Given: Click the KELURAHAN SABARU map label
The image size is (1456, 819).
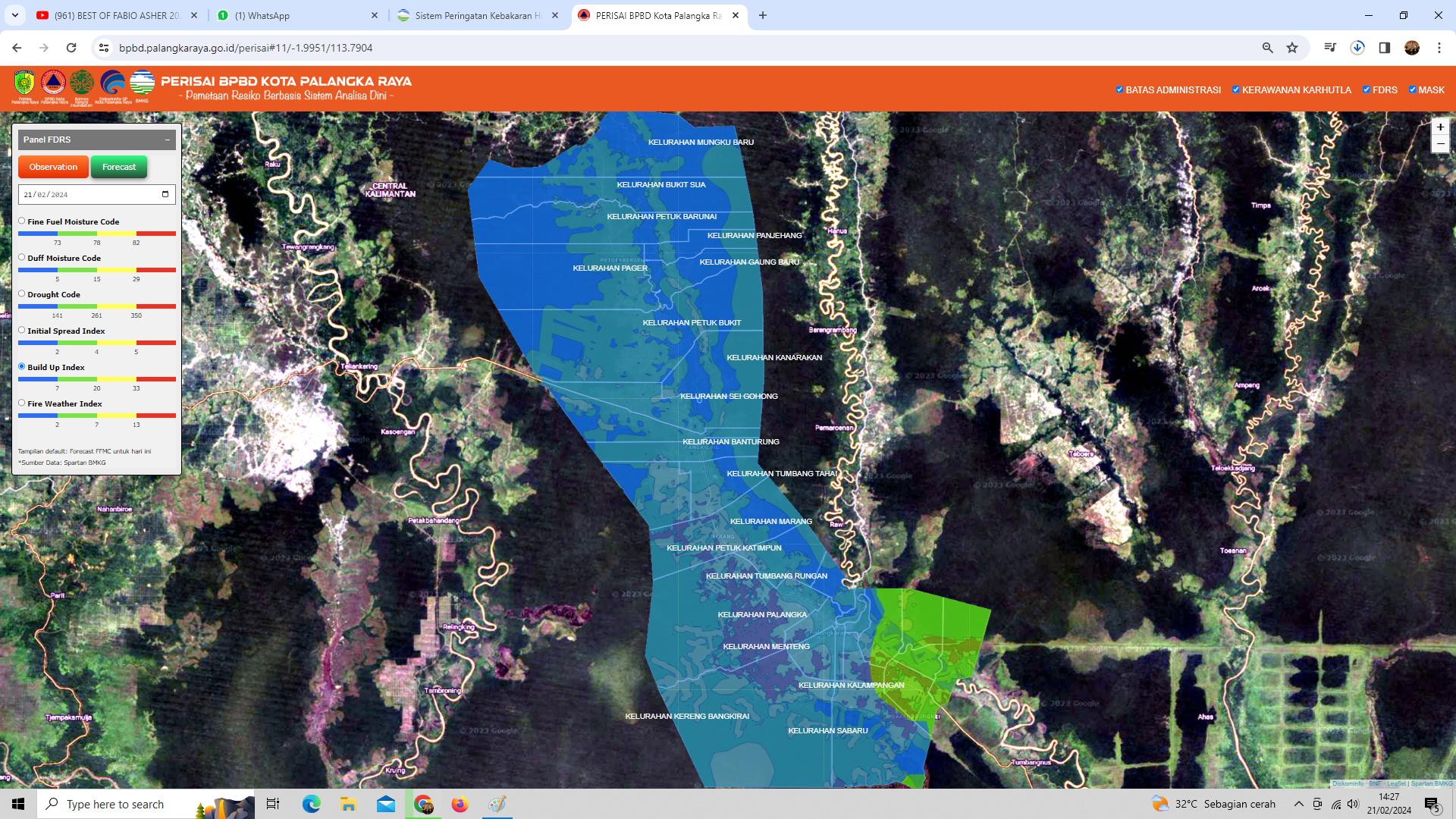Looking at the screenshot, I should tap(828, 731).
